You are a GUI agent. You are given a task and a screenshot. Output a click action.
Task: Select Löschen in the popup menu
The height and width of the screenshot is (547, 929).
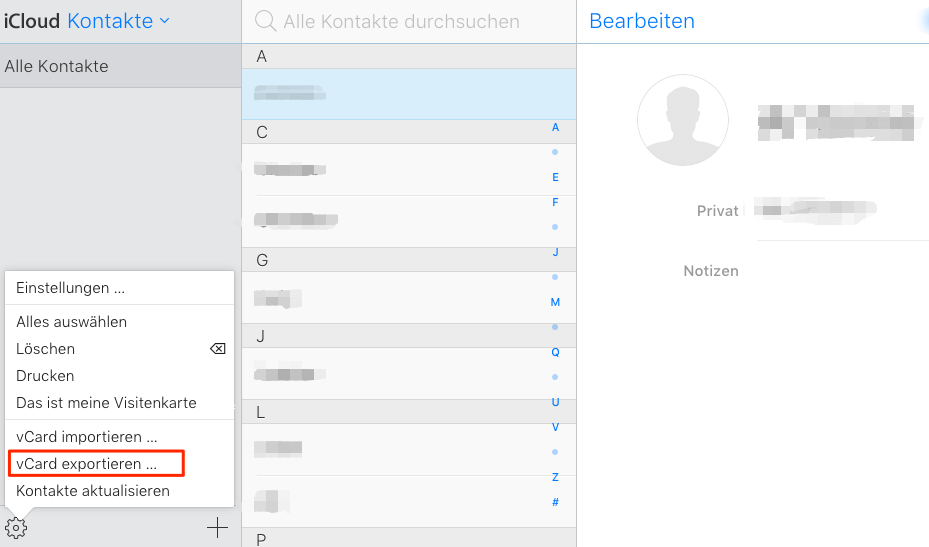coord(46,349)
